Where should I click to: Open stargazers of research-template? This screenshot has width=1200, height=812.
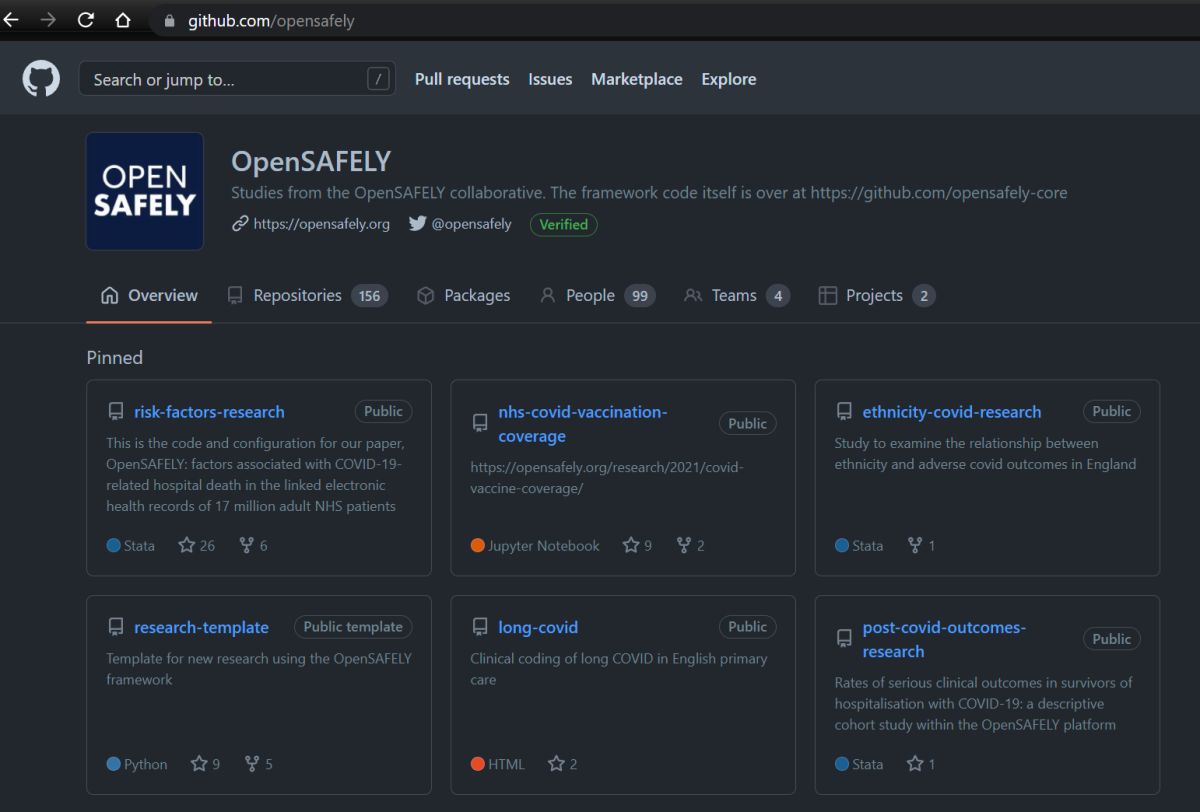pyautogui.click(x=205, y=764)
